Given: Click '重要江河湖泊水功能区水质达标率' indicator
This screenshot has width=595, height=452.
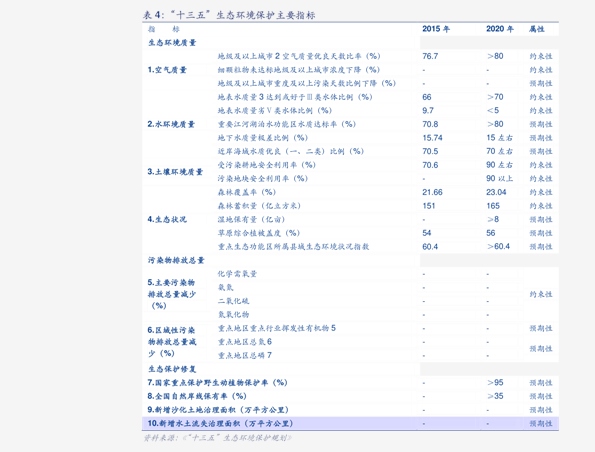Looking at the screenshot, I should (x=286, y=124).
